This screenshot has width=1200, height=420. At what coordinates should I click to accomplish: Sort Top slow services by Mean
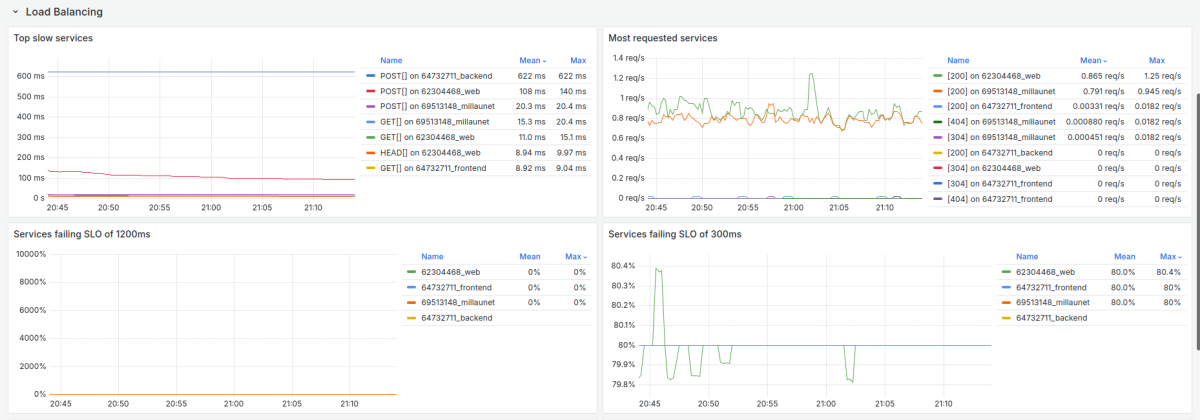point(532,60)
